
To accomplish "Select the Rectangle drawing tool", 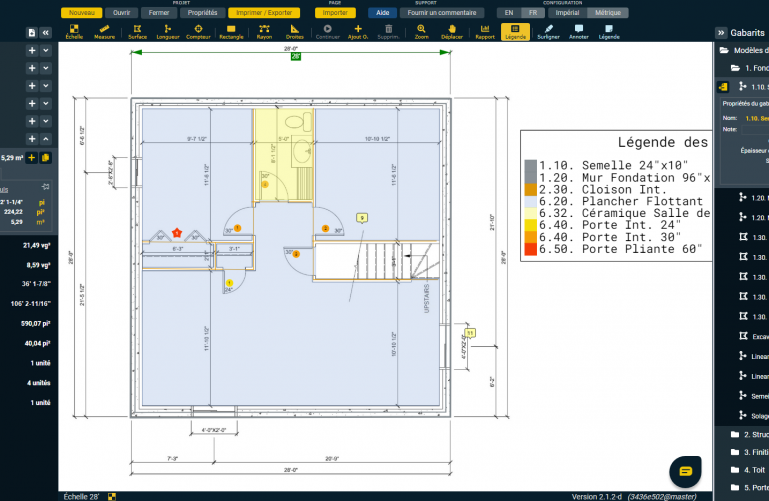I will pyautogui.click(x=231, y=30).
